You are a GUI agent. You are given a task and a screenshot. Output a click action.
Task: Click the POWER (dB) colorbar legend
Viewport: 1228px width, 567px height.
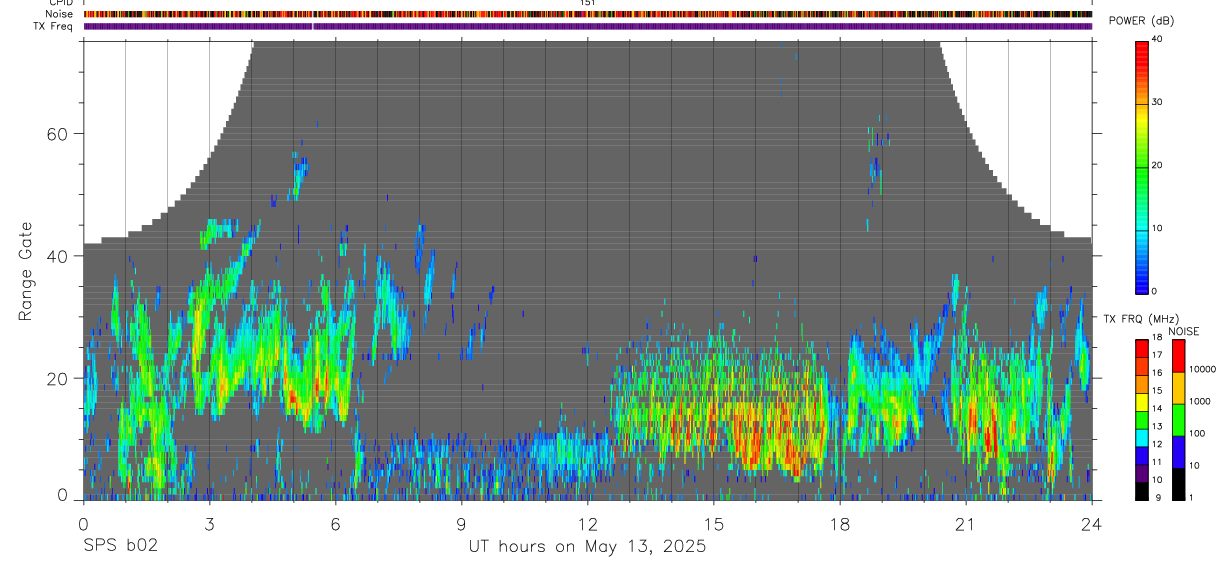pyautogui.click(x=1142, y=166)
